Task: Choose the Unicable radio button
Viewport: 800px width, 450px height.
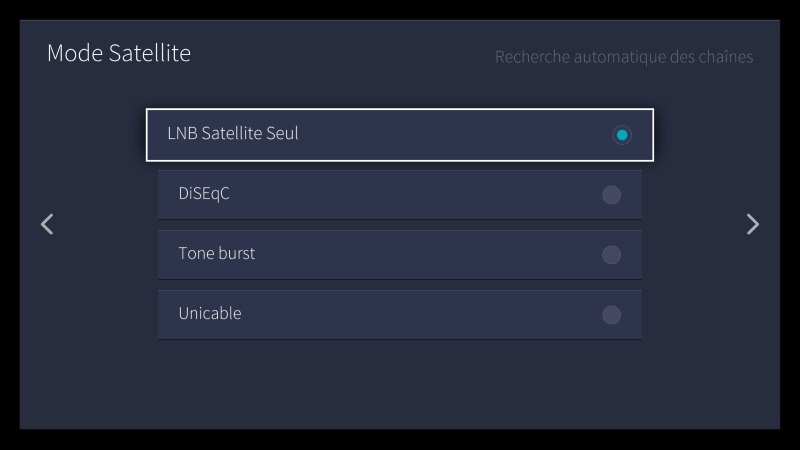Action: 611,315
